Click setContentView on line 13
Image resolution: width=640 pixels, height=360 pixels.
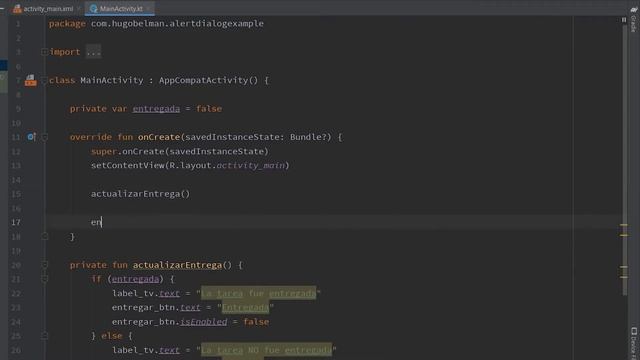click(x=128, y=165)
